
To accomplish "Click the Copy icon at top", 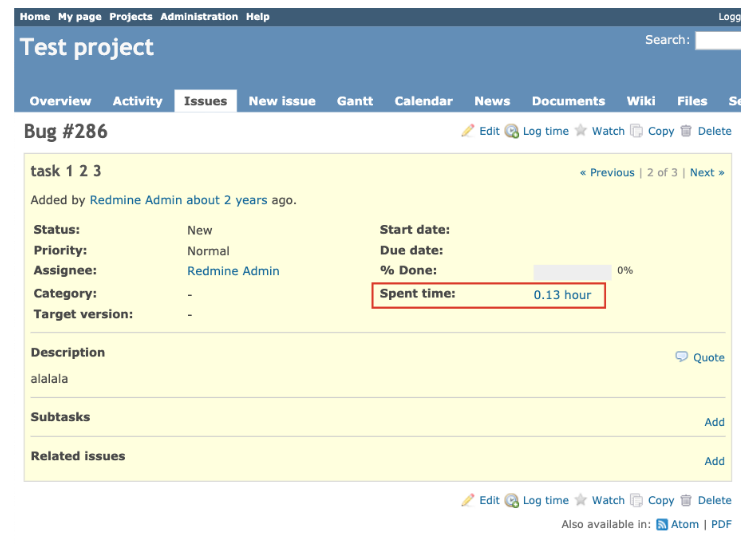I will pyautogui.click(x=636, y=131).
